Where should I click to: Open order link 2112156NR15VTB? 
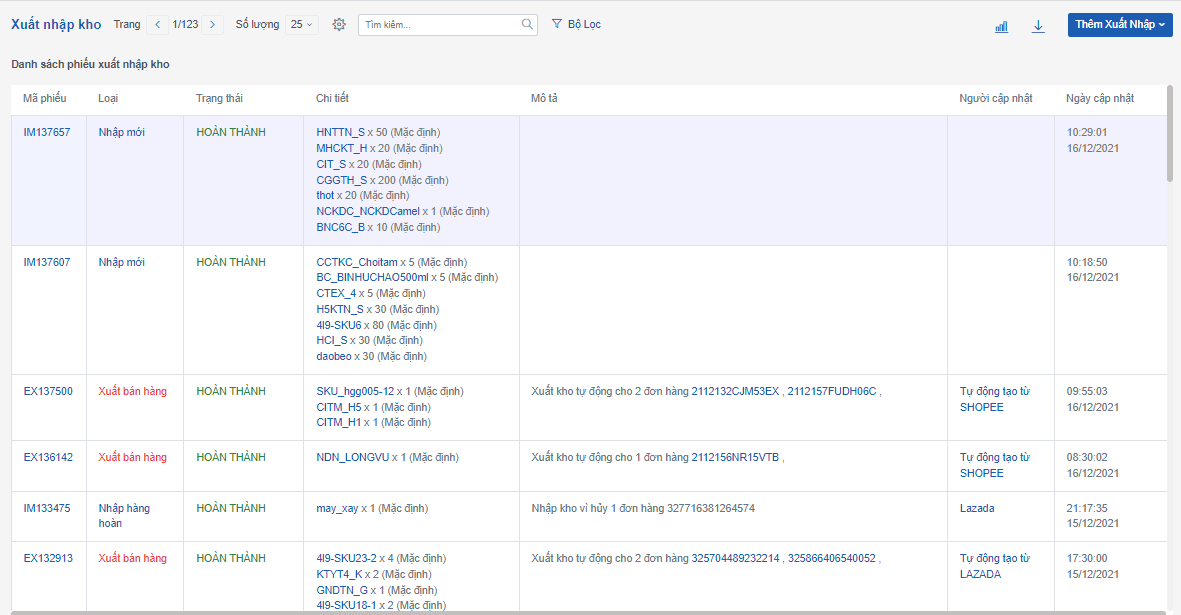click(735, 457)
